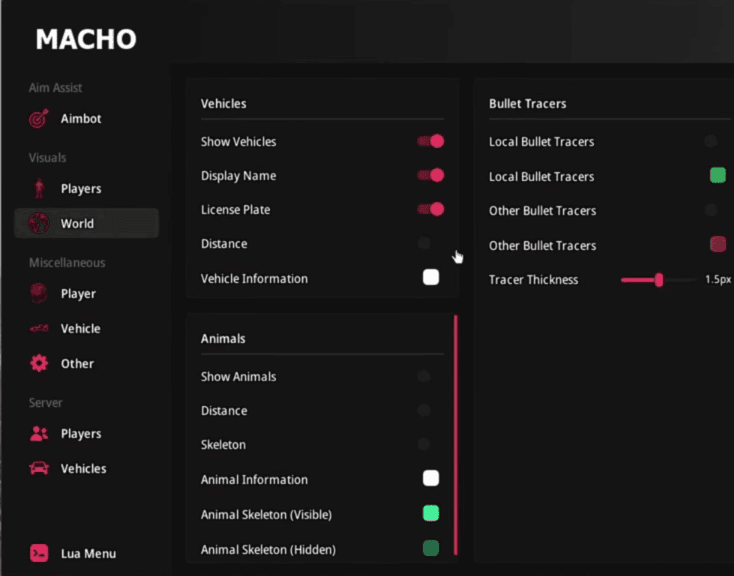Viewport: 734px width, 576px height.
Task: Toggle off vehicle Display Name
Action: click(x=431, y=176)
